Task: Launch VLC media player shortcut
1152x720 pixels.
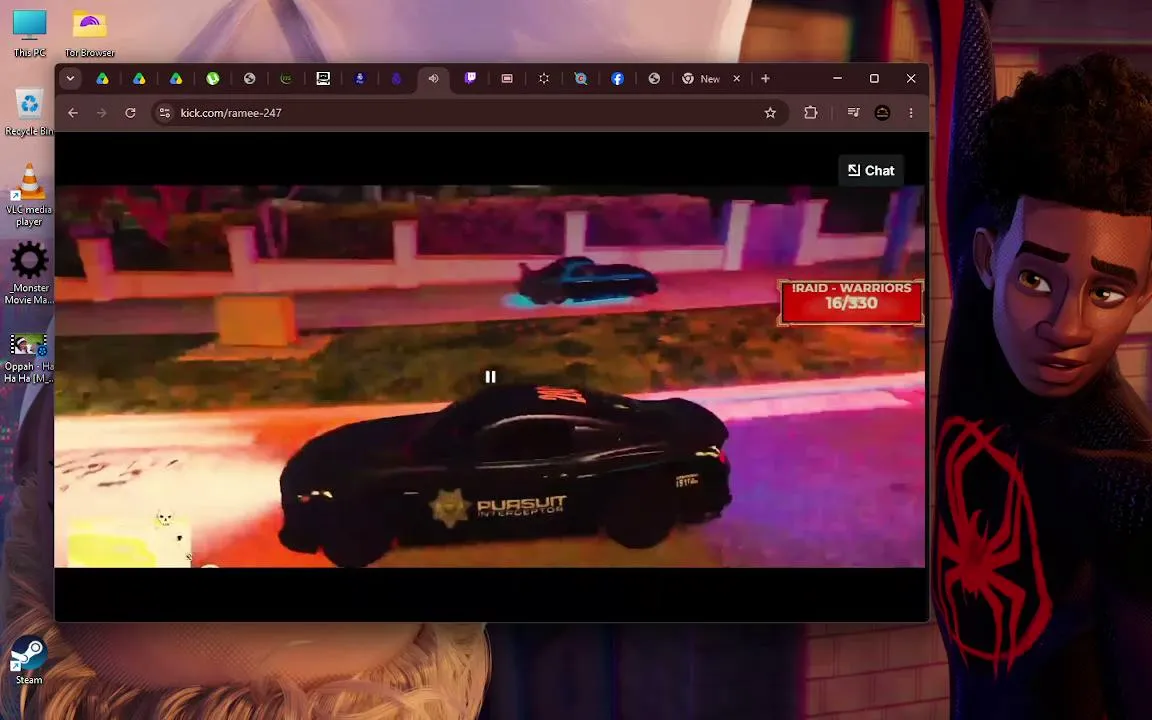Action: 29,195
